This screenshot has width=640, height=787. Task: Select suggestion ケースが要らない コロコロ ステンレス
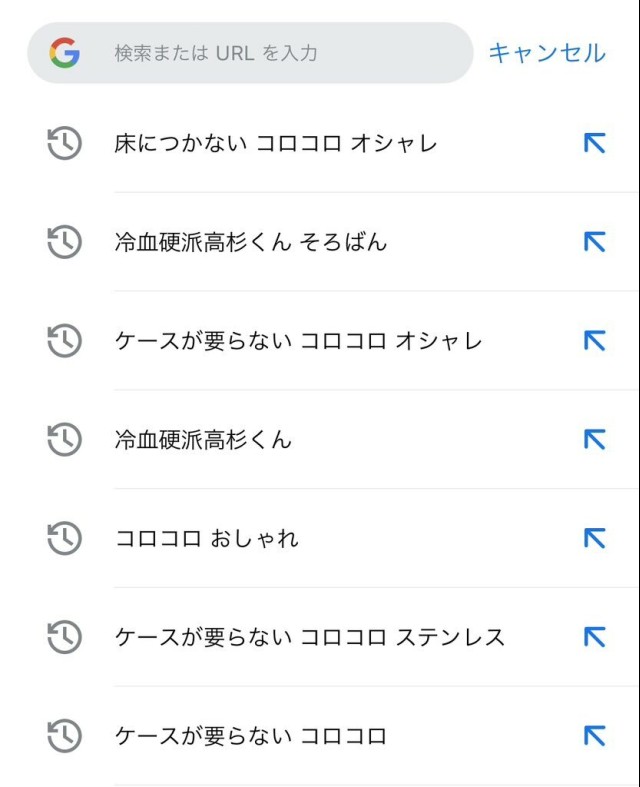pyautogui.click(x=309, y=637)
